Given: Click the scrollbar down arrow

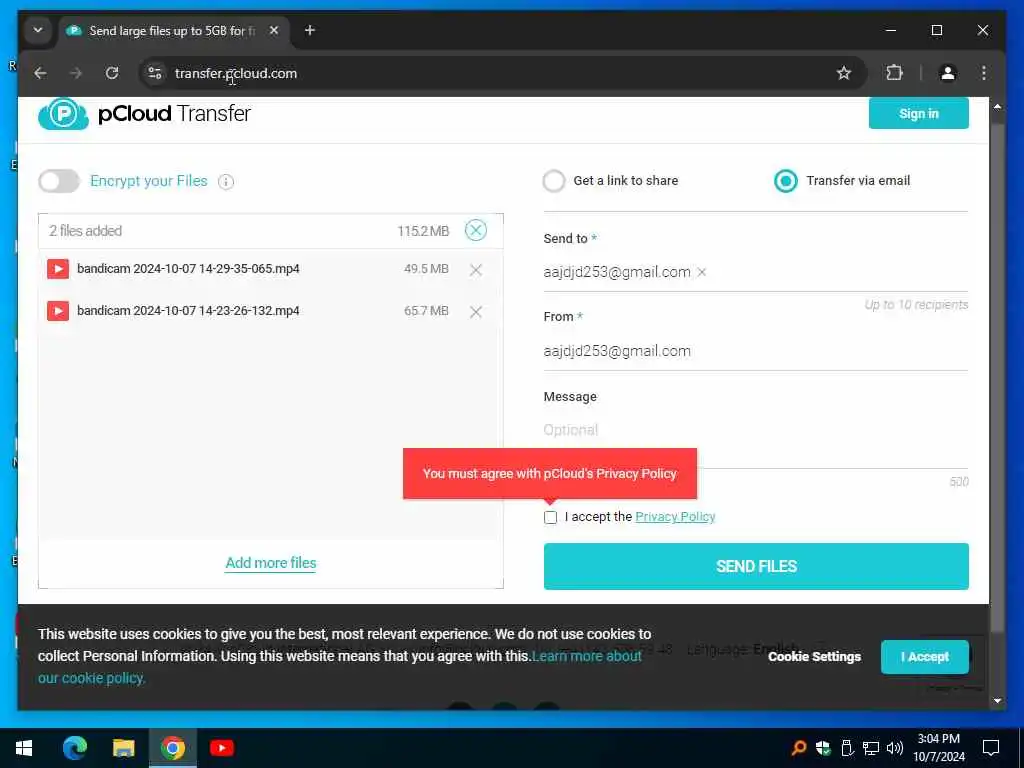Looking at the screenshot, I should pyautogui.click(x=997, y=700).
